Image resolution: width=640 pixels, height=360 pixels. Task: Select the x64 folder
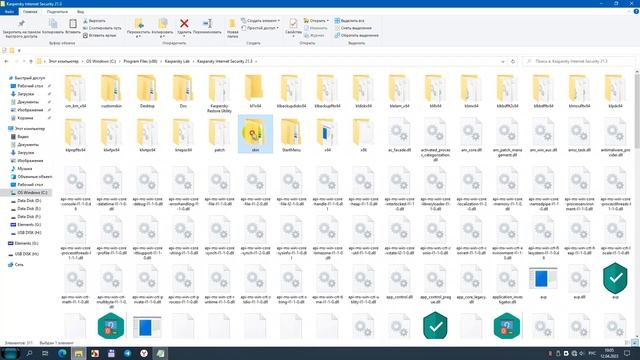tap(327, 135)
